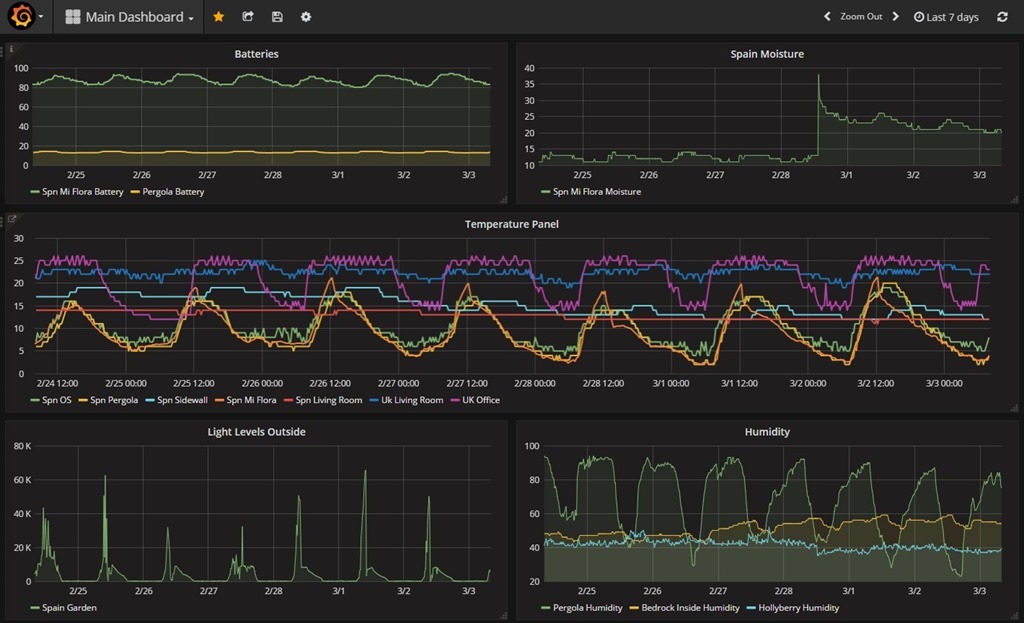Click the Grafana logo menu icon
1024x623 pixels.
pyautogui.click(x=20, y=16)
